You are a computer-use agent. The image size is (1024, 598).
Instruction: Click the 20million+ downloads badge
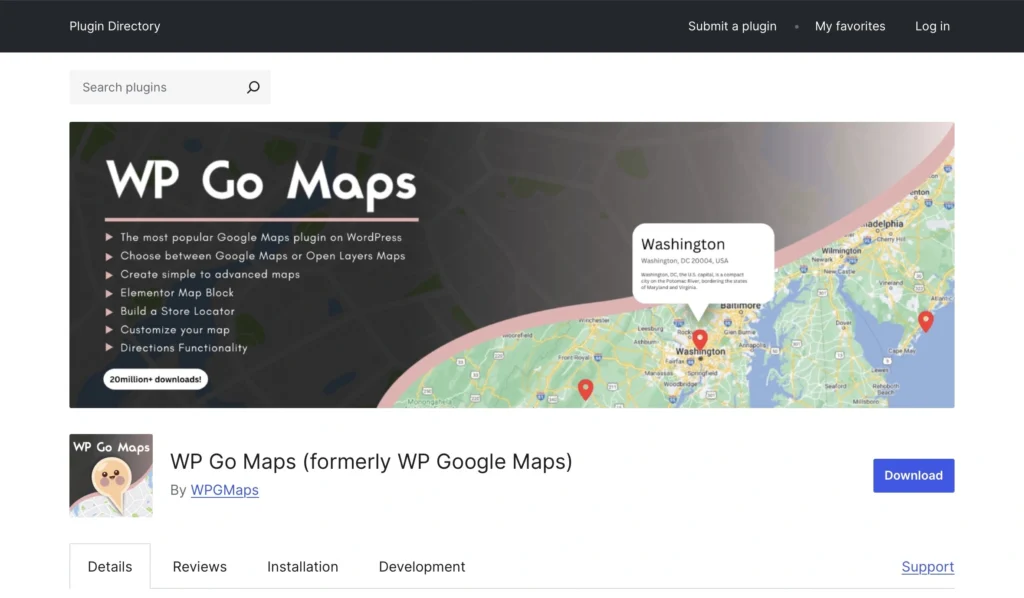pyautogui.click(x=155, y=379)
